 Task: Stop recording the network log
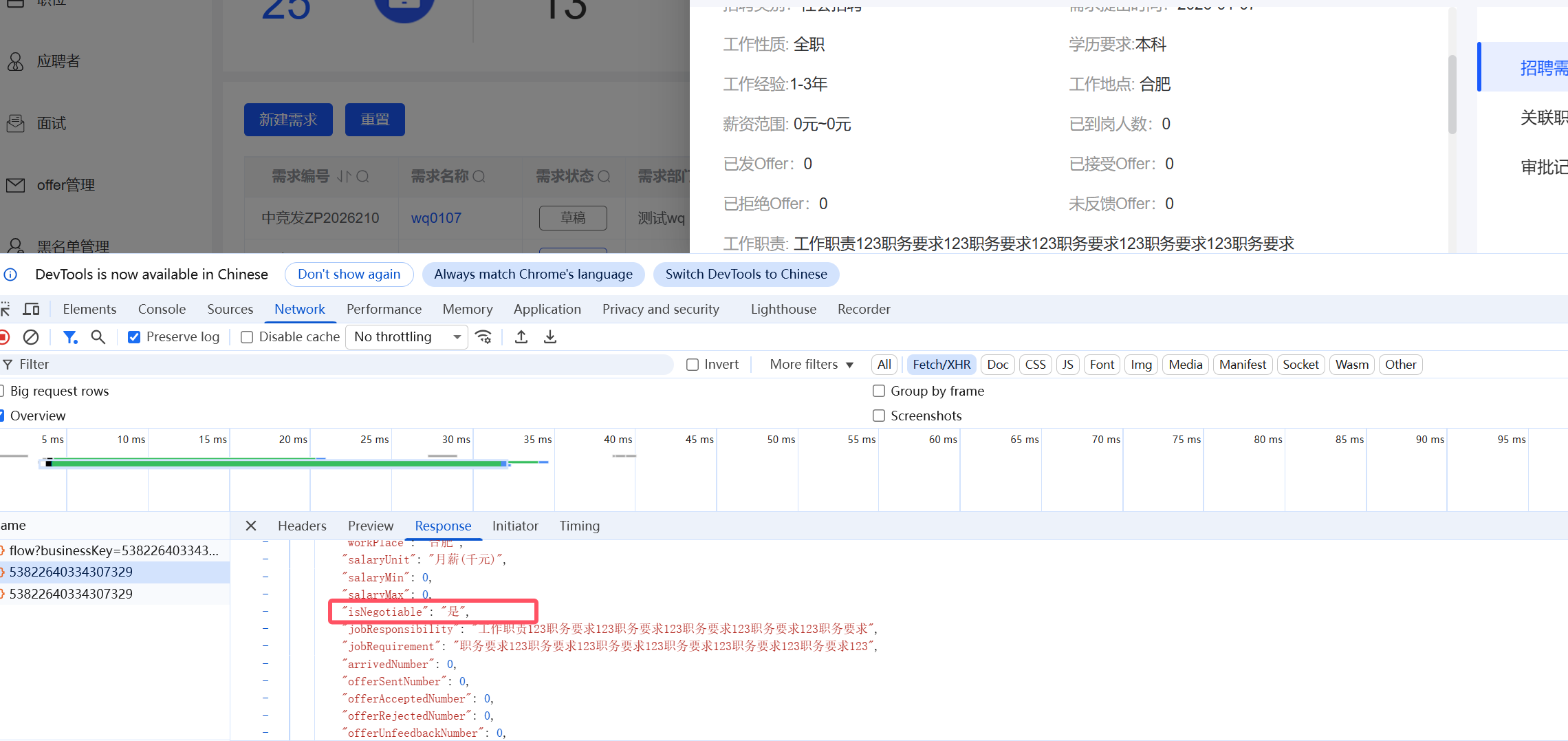[4, 336]
